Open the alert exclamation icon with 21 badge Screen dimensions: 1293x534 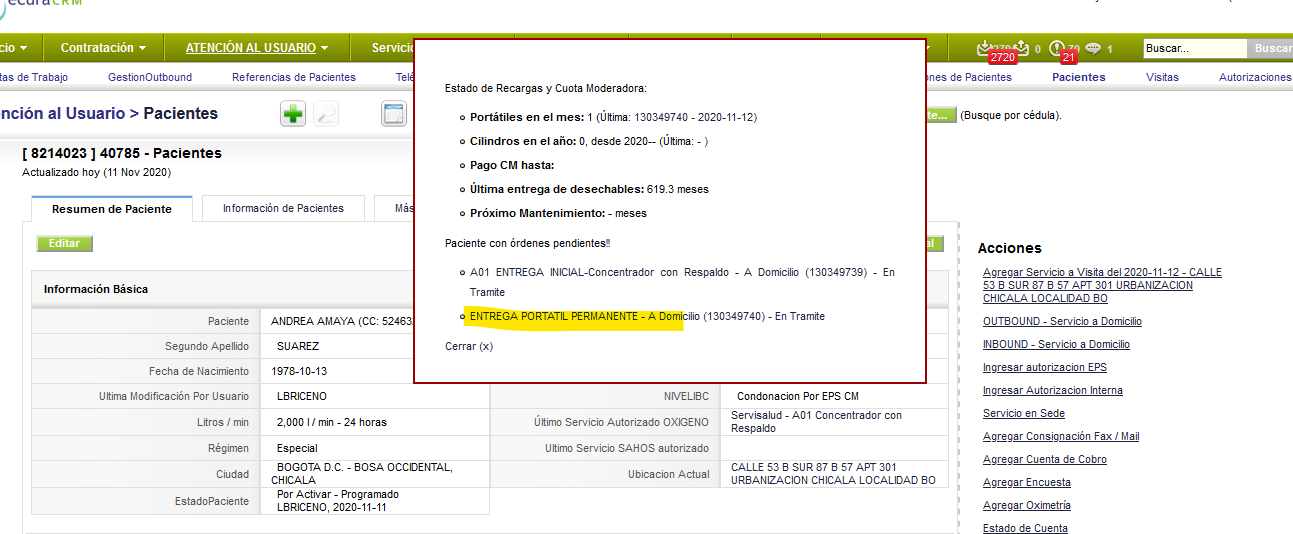pyautogui.click(x=1057, y=48)
